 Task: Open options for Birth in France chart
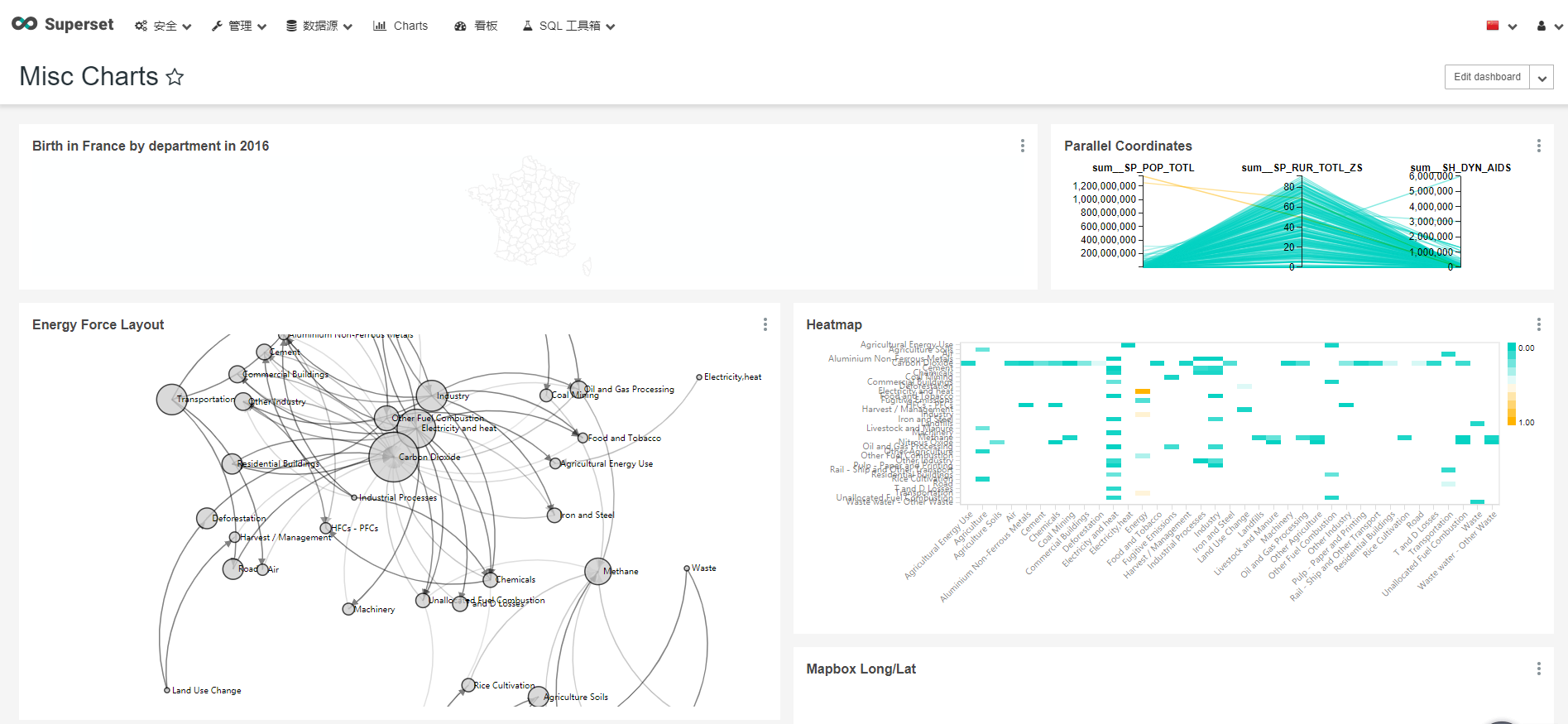pos(1023,146)
